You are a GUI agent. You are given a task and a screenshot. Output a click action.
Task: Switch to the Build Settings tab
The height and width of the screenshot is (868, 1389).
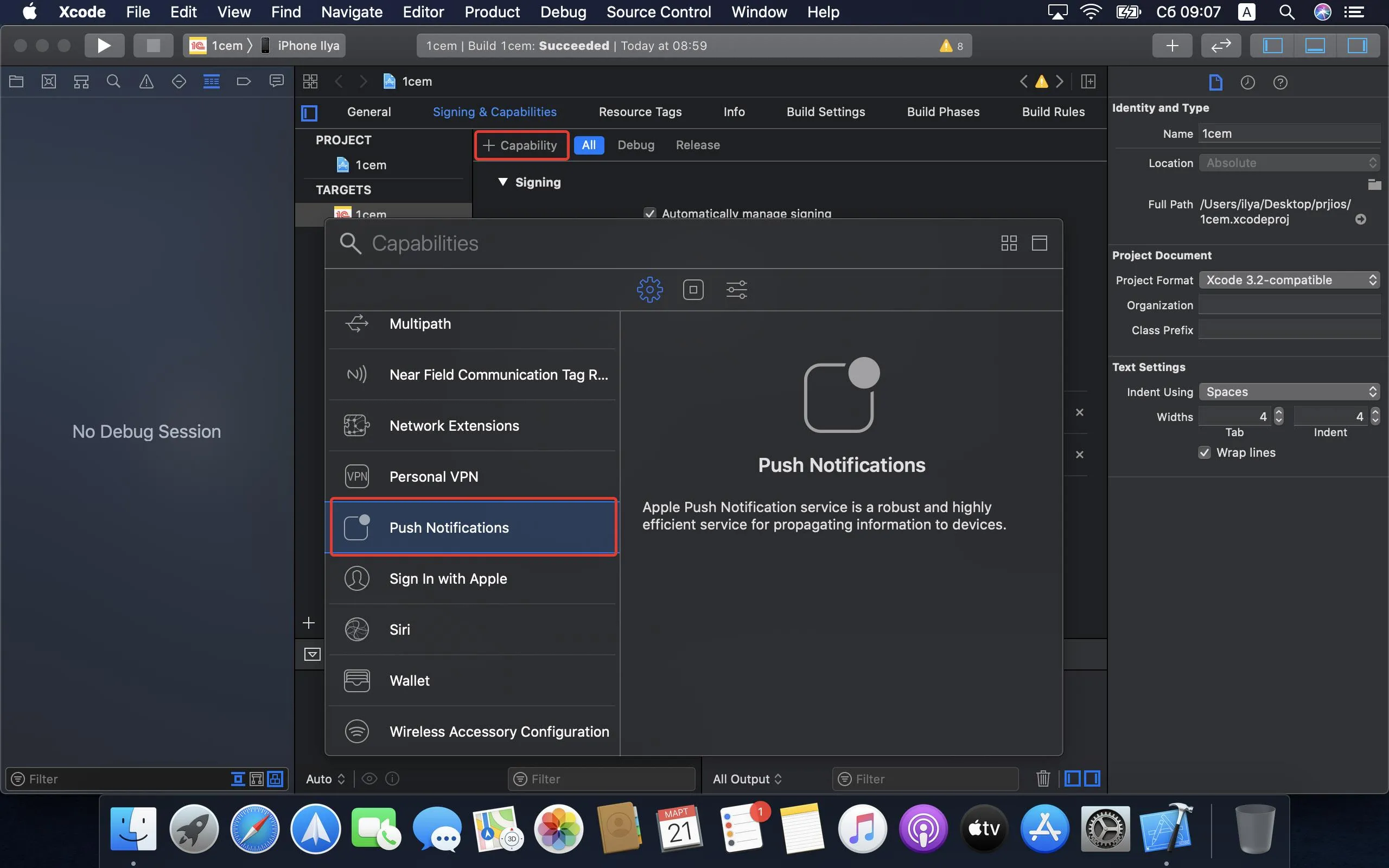(x=825, y=112)
